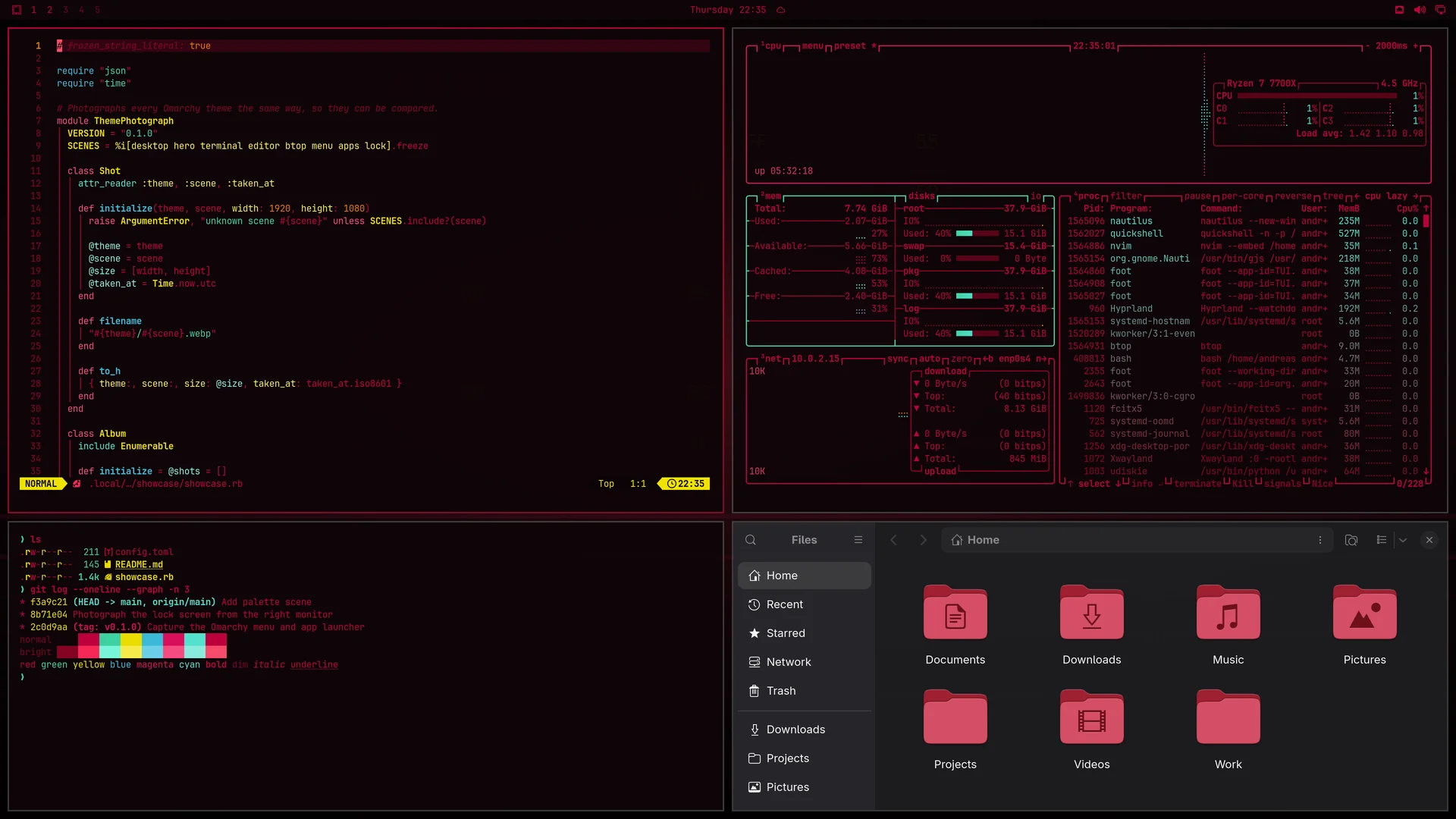The width and height of the screenshot is (1456, 819).
Task: Click the quickshell process row in btop
Action: click(x=1243, y=234)
